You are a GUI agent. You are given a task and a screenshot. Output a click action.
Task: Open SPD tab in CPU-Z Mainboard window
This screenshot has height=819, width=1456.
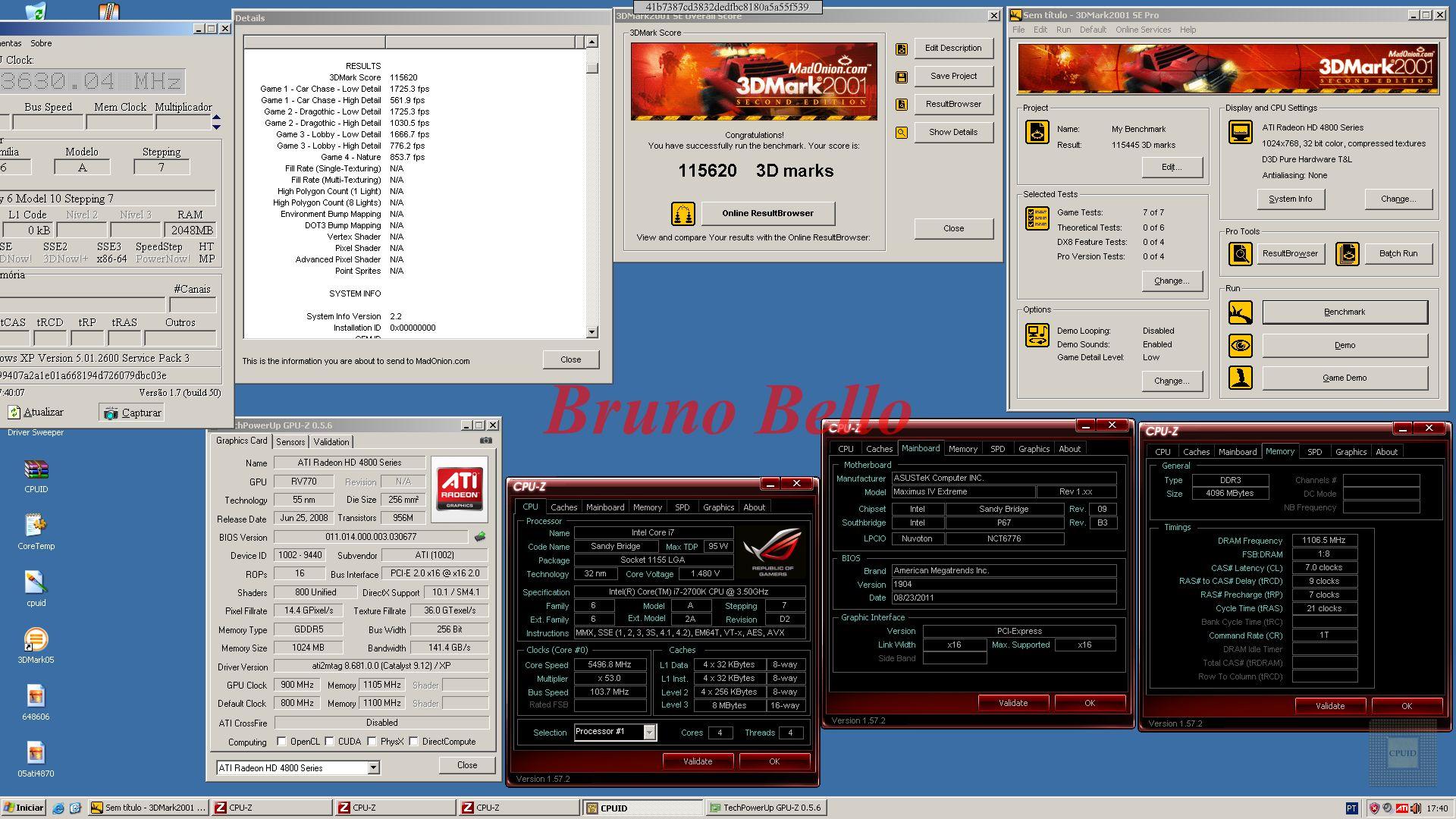(x=998, y=449)
